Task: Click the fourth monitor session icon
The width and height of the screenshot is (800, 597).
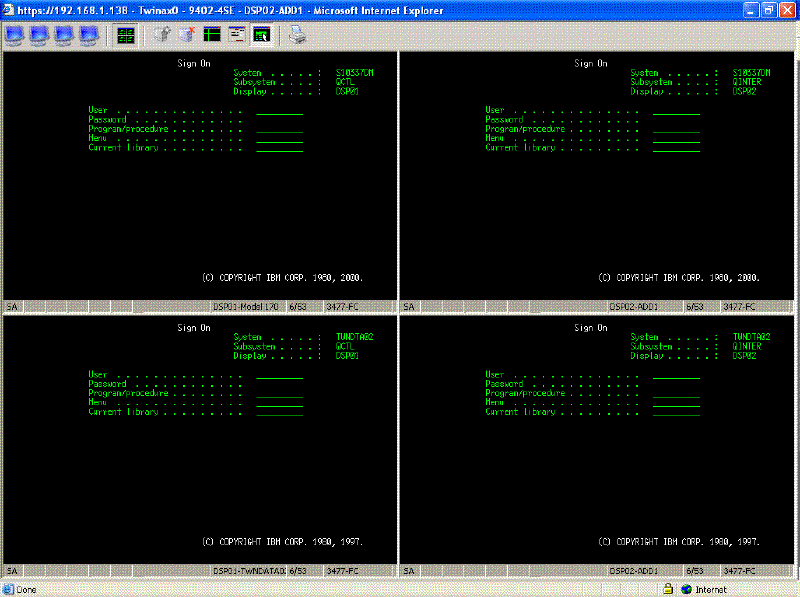Action: coord(88,35)
